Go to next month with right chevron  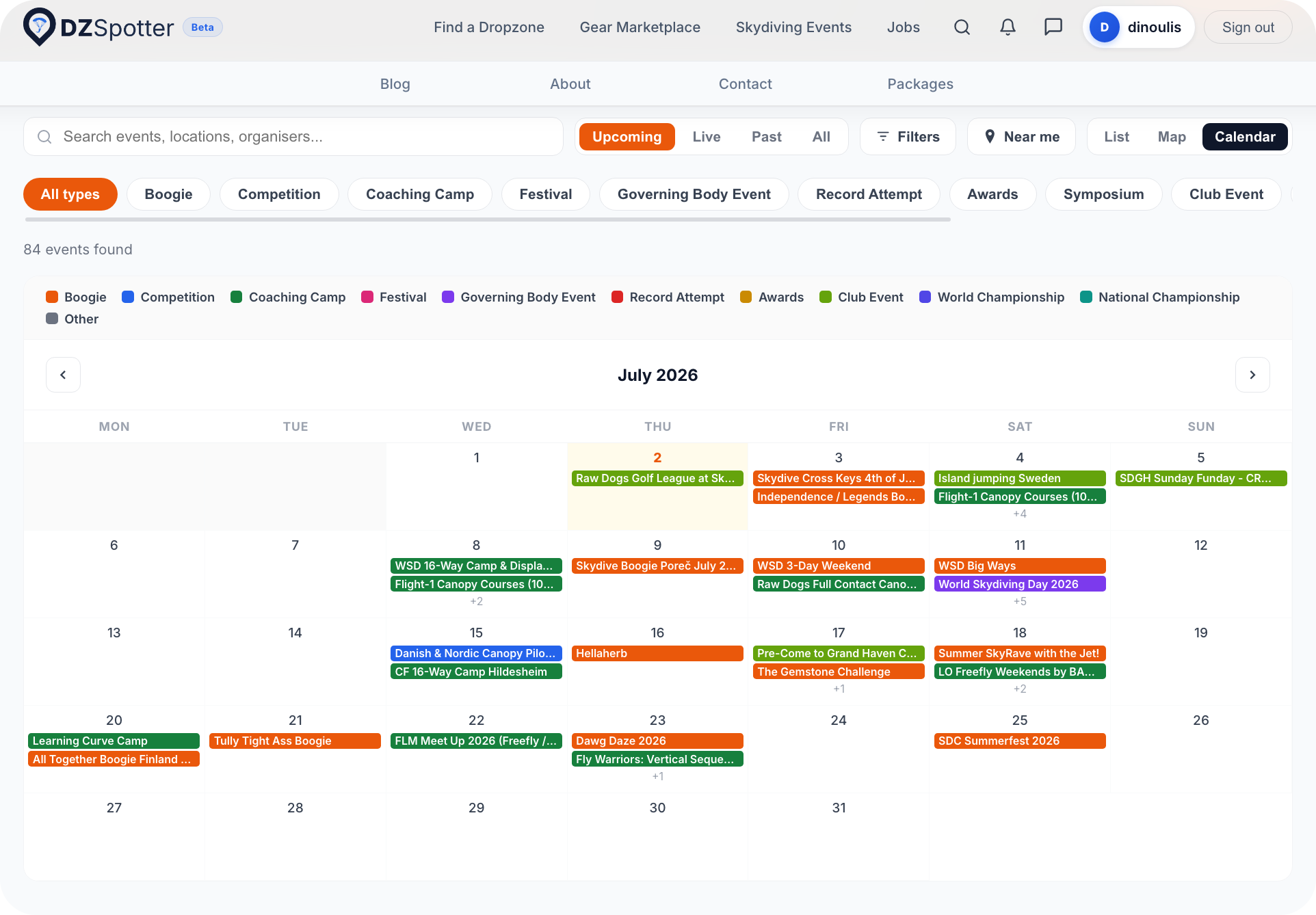(1252, 375)
